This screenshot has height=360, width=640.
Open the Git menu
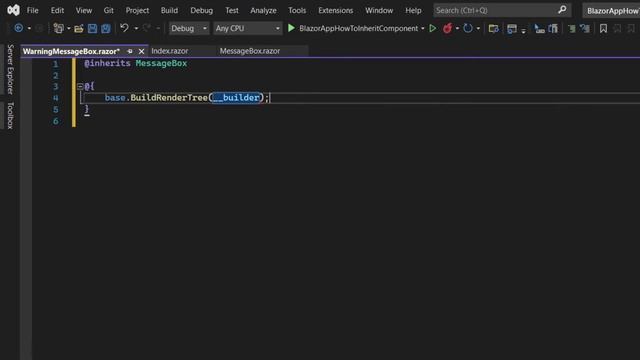point(109,10)
